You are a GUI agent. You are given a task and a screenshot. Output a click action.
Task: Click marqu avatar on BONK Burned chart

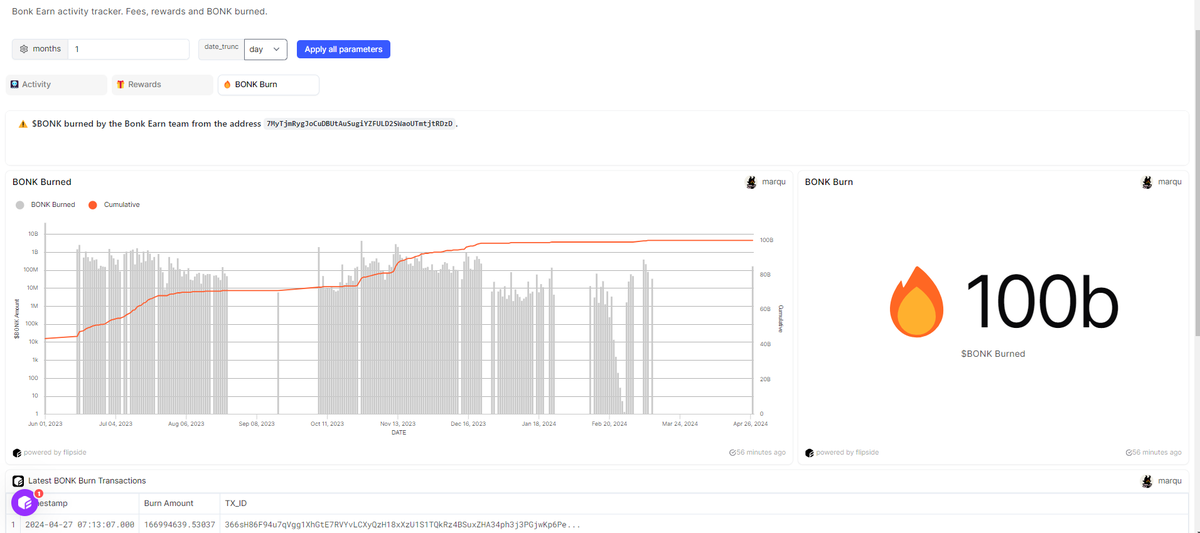pyautogui.click(x=751, y=182)
